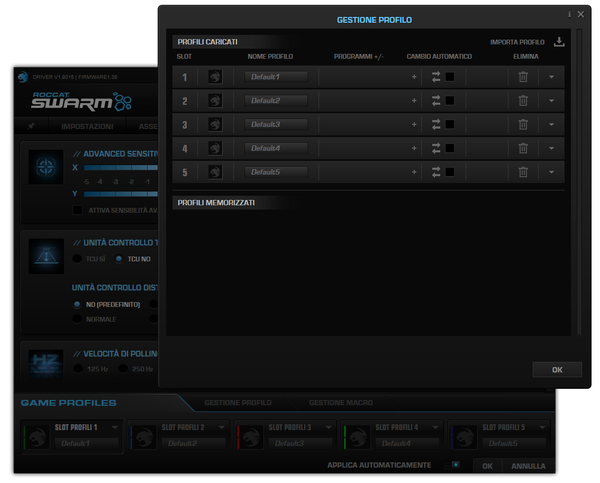This screenshot has width=600, height=483.
Task: Confirm Gestione Profilo dialog with OK
Action: [x=557, y=370]
